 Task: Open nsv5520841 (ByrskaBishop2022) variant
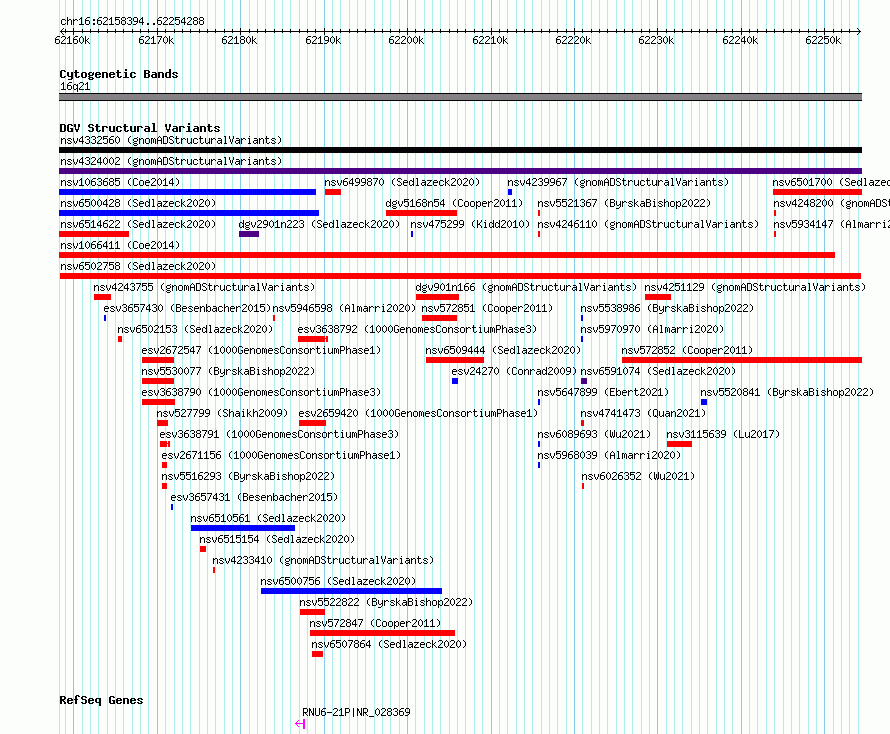tap(787, 392)
